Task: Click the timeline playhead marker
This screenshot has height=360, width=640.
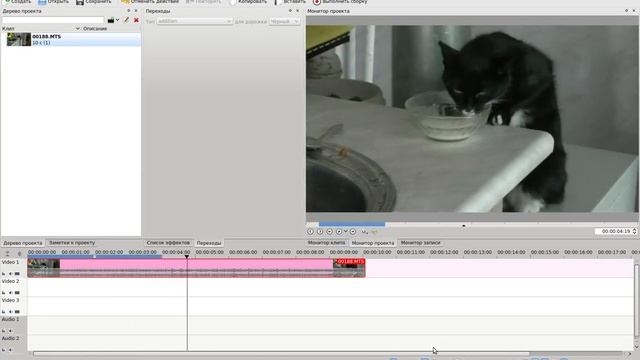Action: tap(187, 256)
